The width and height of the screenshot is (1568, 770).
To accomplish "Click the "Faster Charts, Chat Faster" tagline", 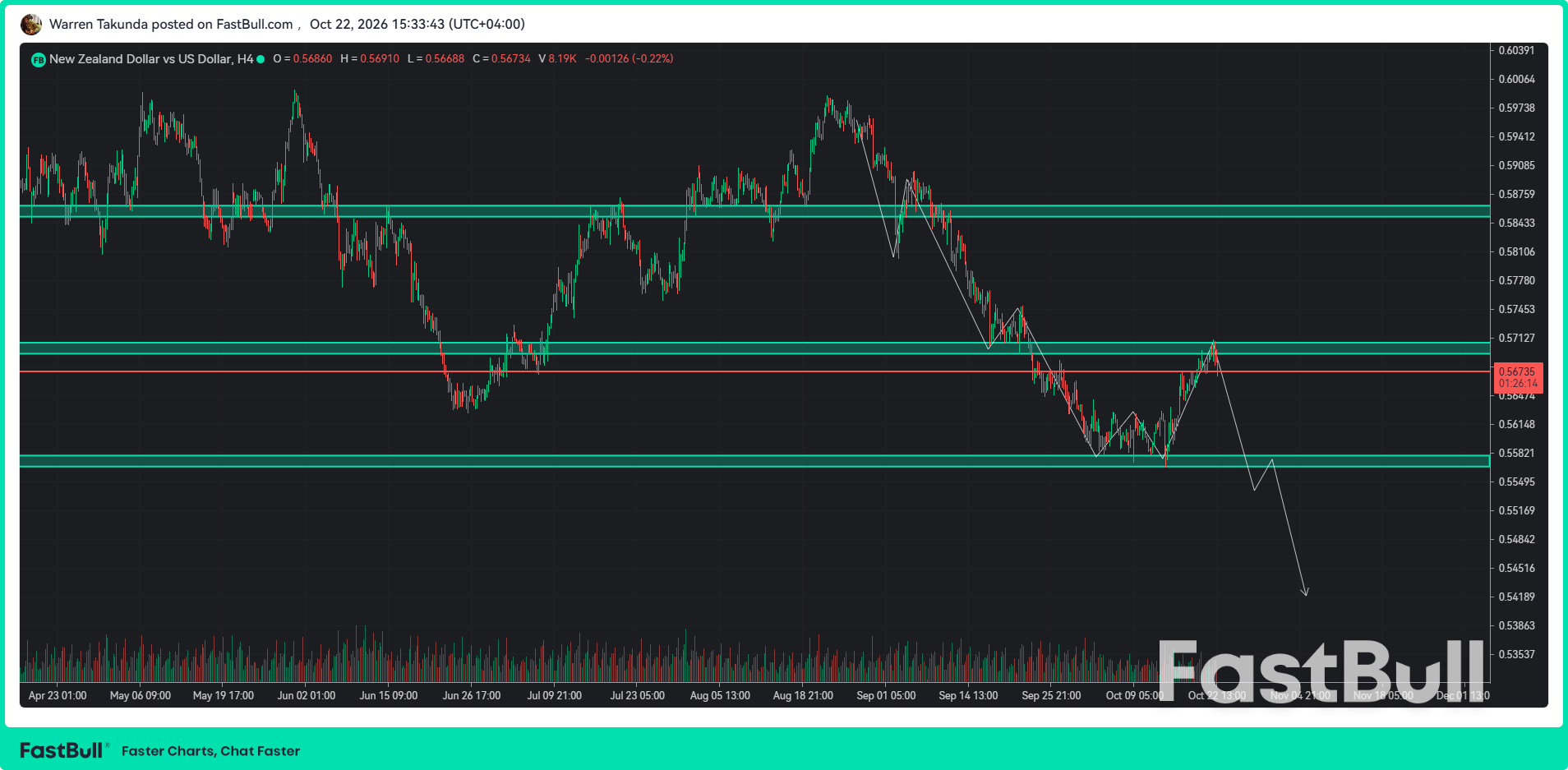I will (210, 751).
